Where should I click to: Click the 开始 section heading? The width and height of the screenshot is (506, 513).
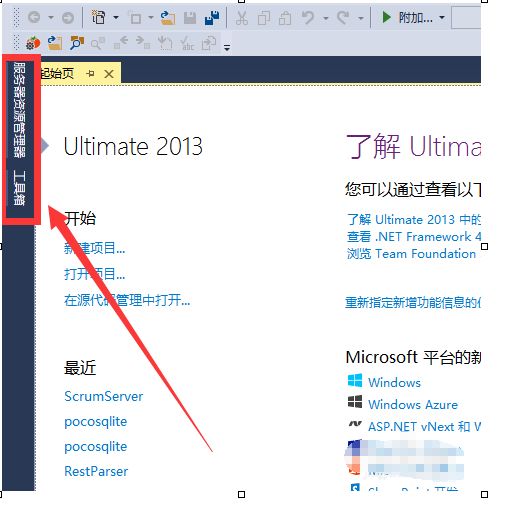(x=80, y=219)
